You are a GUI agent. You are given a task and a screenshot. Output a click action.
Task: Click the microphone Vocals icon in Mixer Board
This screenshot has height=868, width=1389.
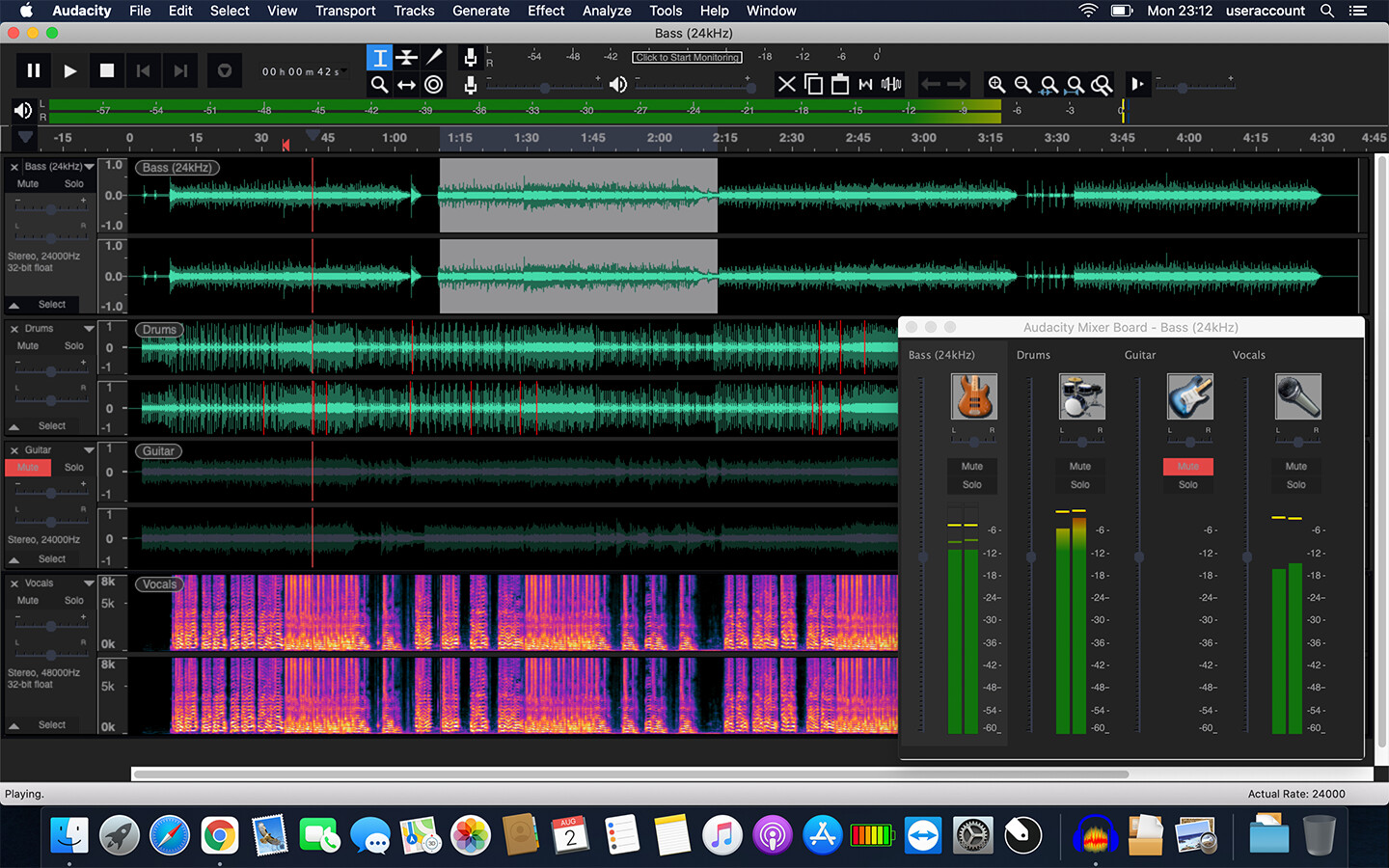[1297, 396]
